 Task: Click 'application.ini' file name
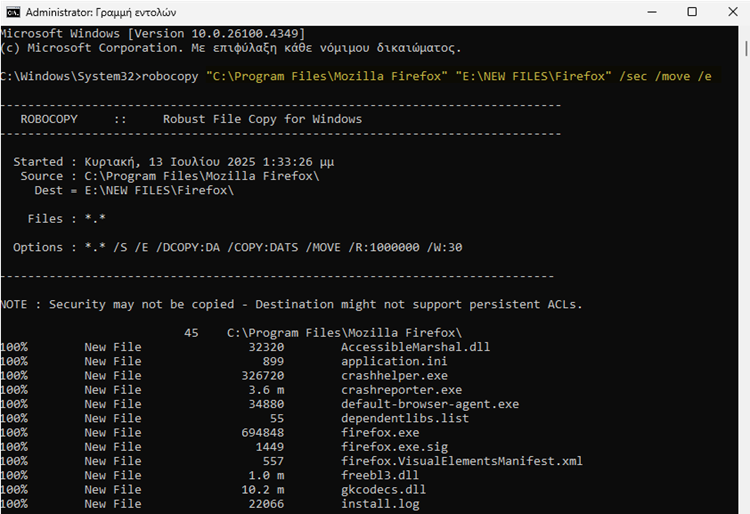click(x=394, y=361)
